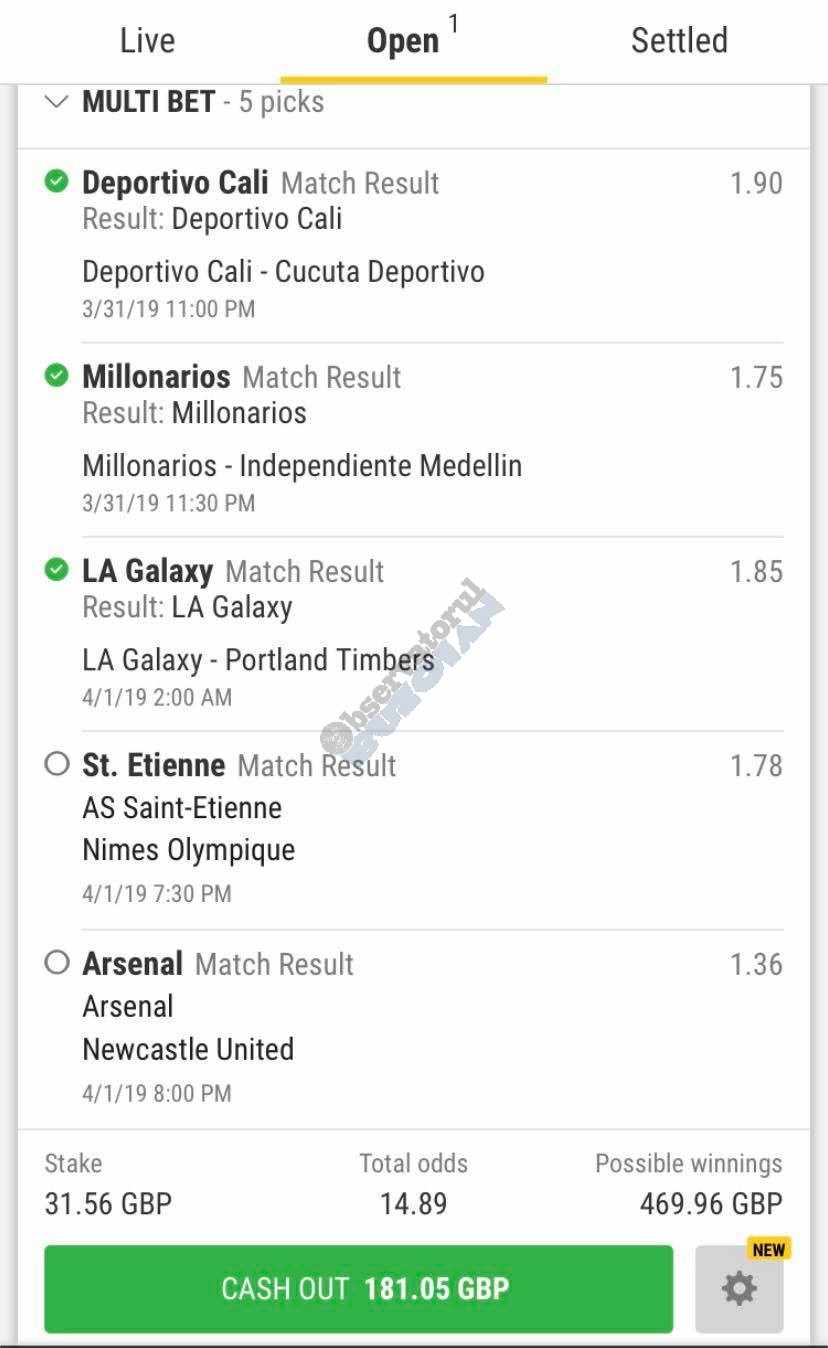Click pending circle next to St. Etienne

click(57, 765)
